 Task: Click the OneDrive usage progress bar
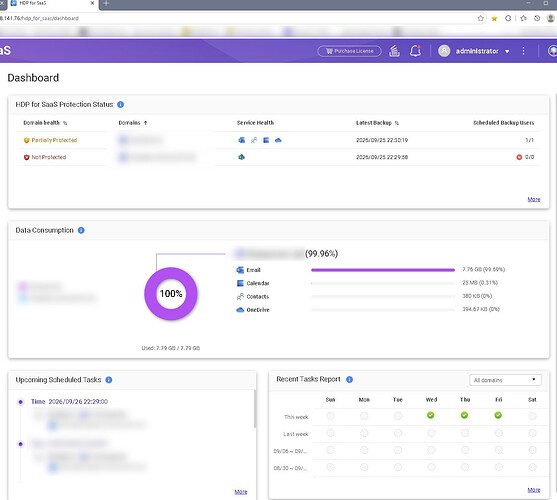point(383,310)
